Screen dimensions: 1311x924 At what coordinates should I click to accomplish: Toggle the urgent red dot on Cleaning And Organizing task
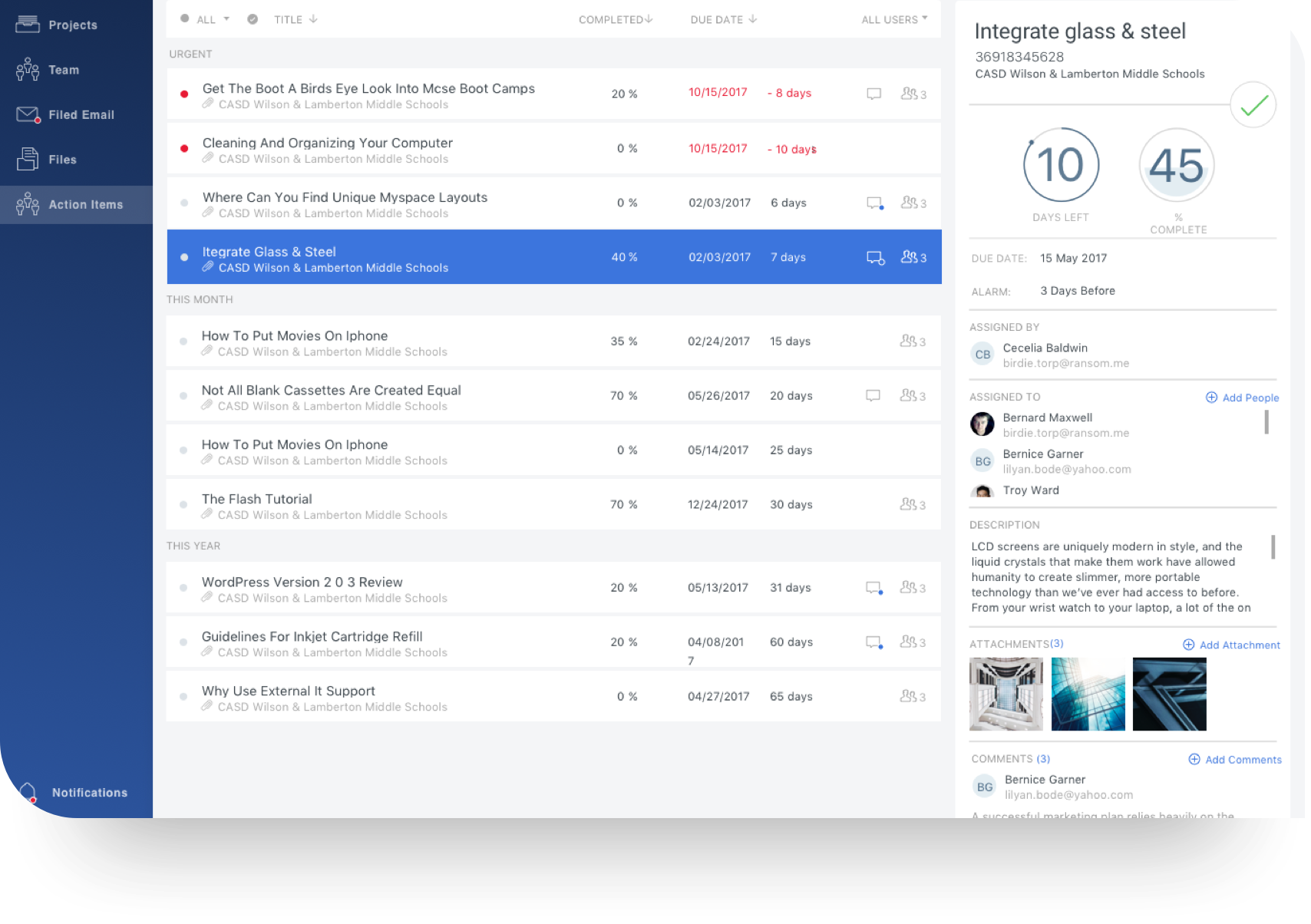coord(183,148)
